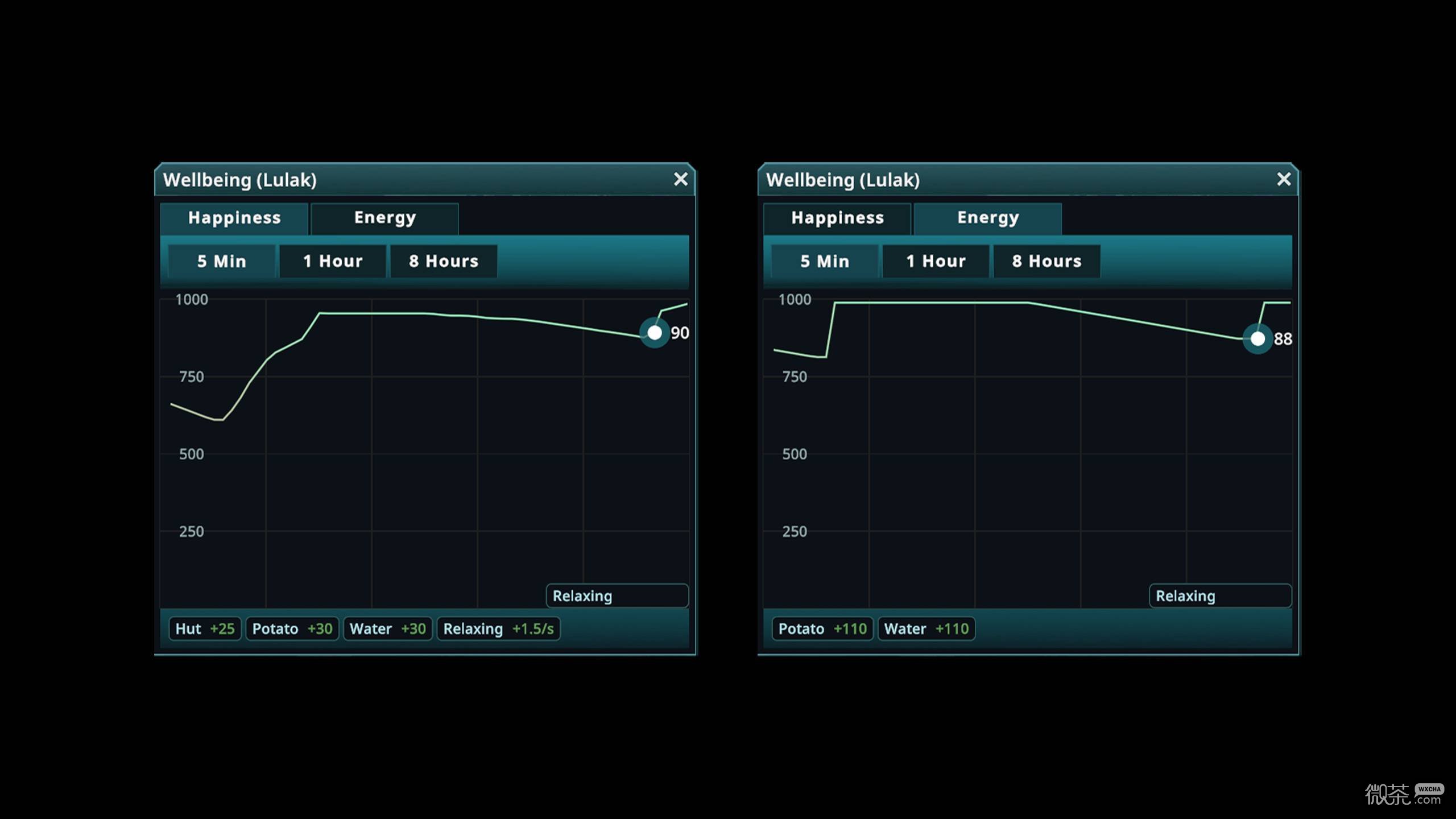This screenshot has height=819, width=1456.
Task: Select the Potato +110 modifier chip
Action: click(822, 628)
